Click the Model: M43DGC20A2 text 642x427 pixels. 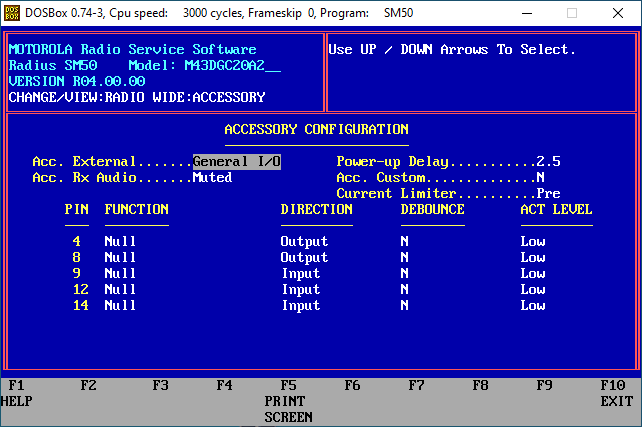(x=204, y=65)
